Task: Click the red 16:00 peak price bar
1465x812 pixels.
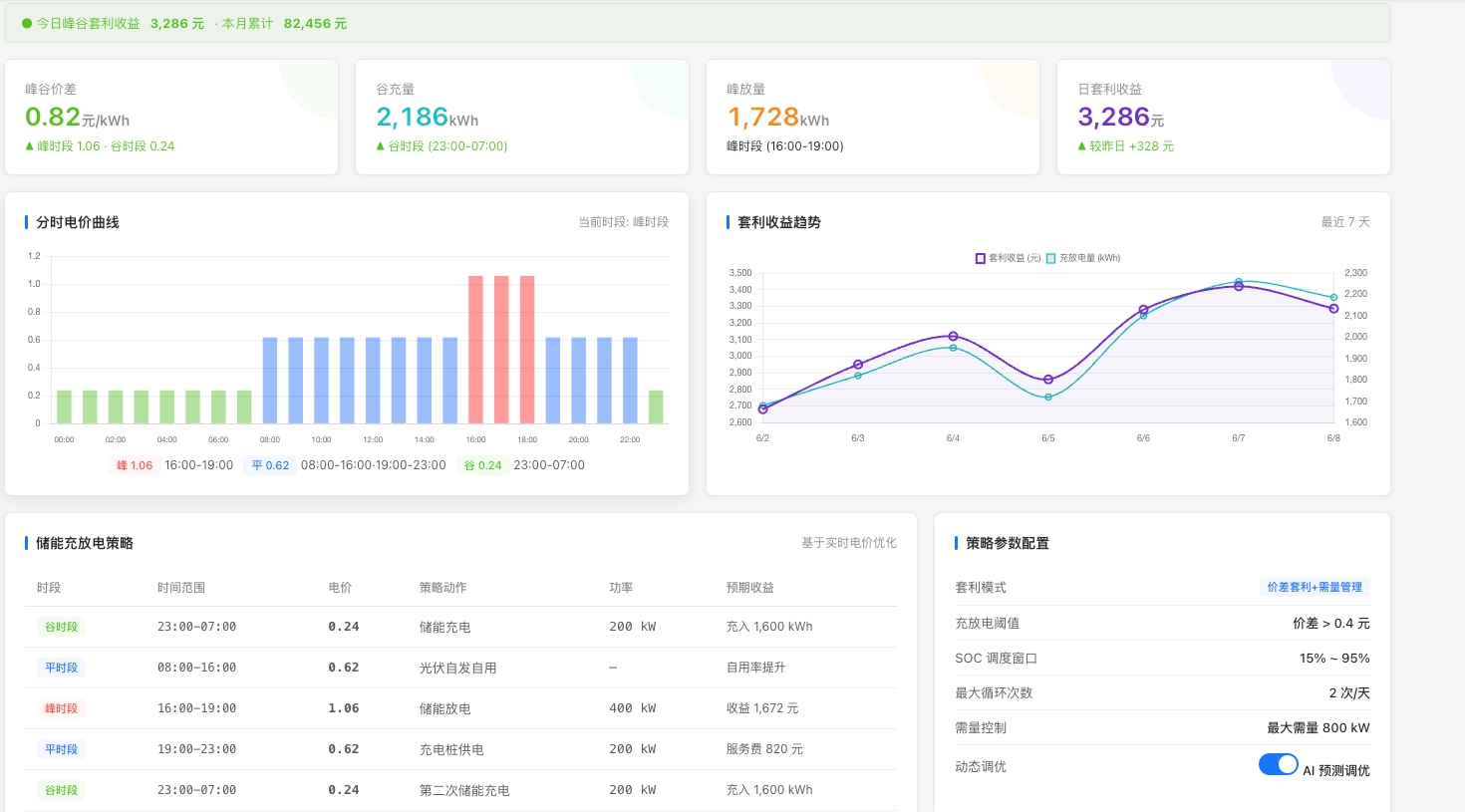Action: (475, 350)
